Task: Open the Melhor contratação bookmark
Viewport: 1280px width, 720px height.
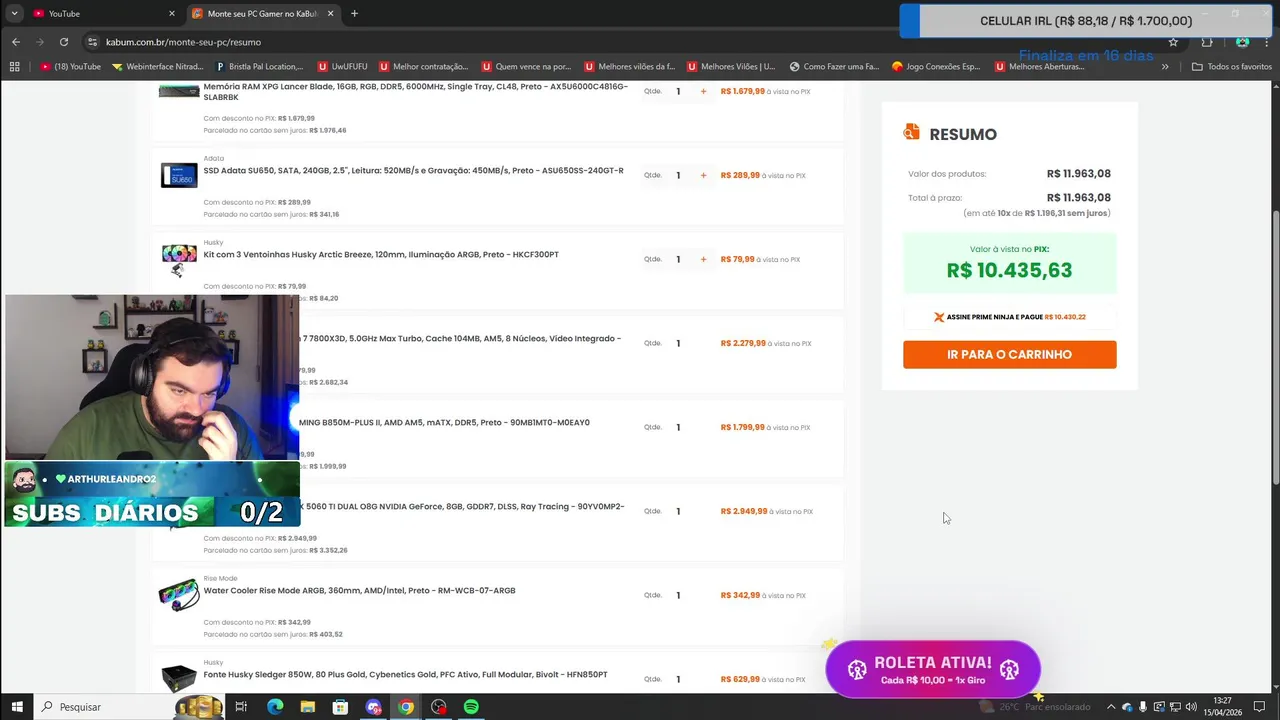Action: tap(423, 67)
